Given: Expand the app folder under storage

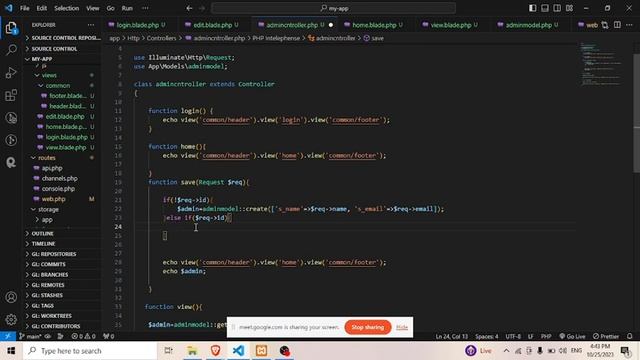Looking at the screenshot, I should point(47,219).
